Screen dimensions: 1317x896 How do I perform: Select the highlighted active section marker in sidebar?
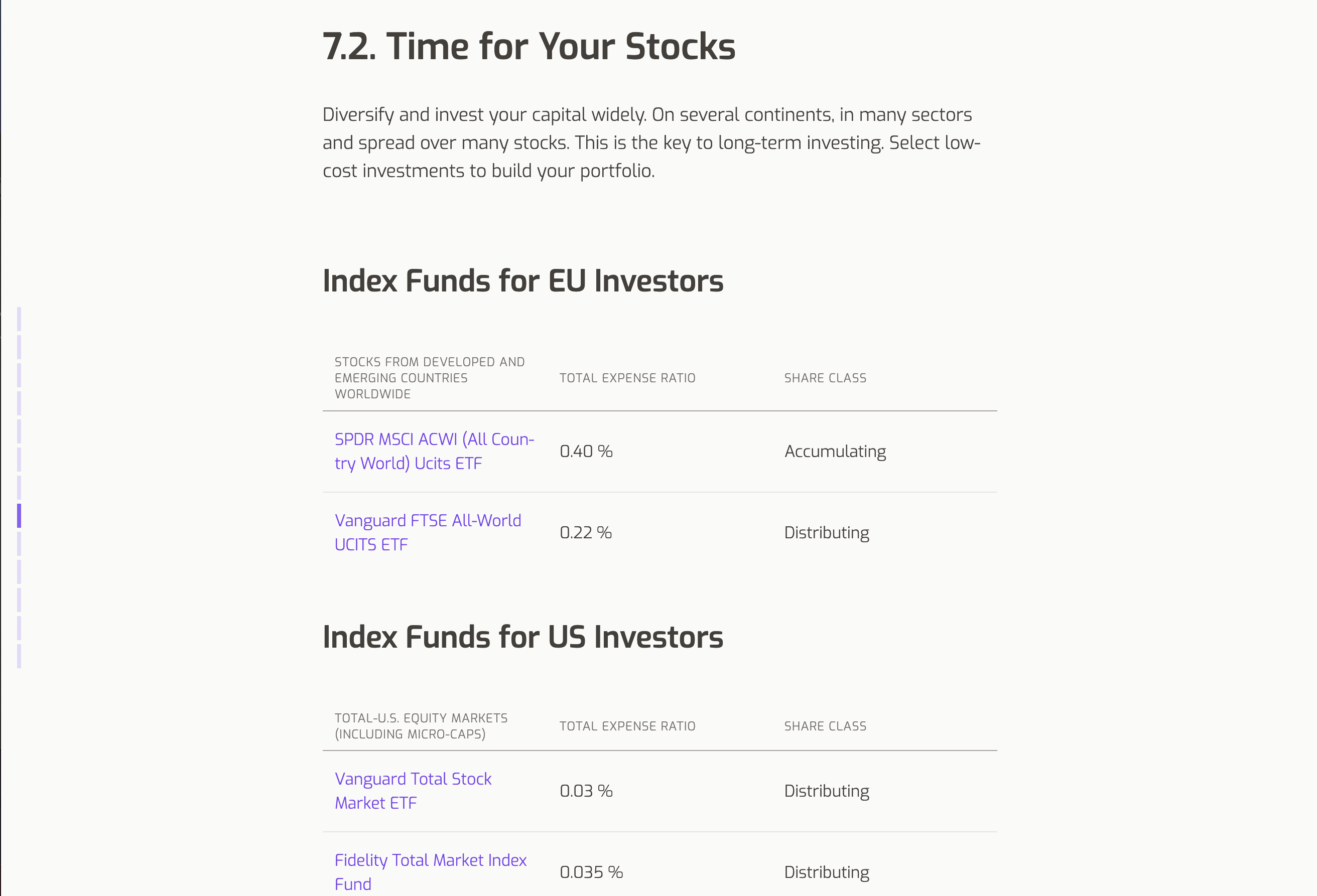pyautogui.click(x=19, y=515)
